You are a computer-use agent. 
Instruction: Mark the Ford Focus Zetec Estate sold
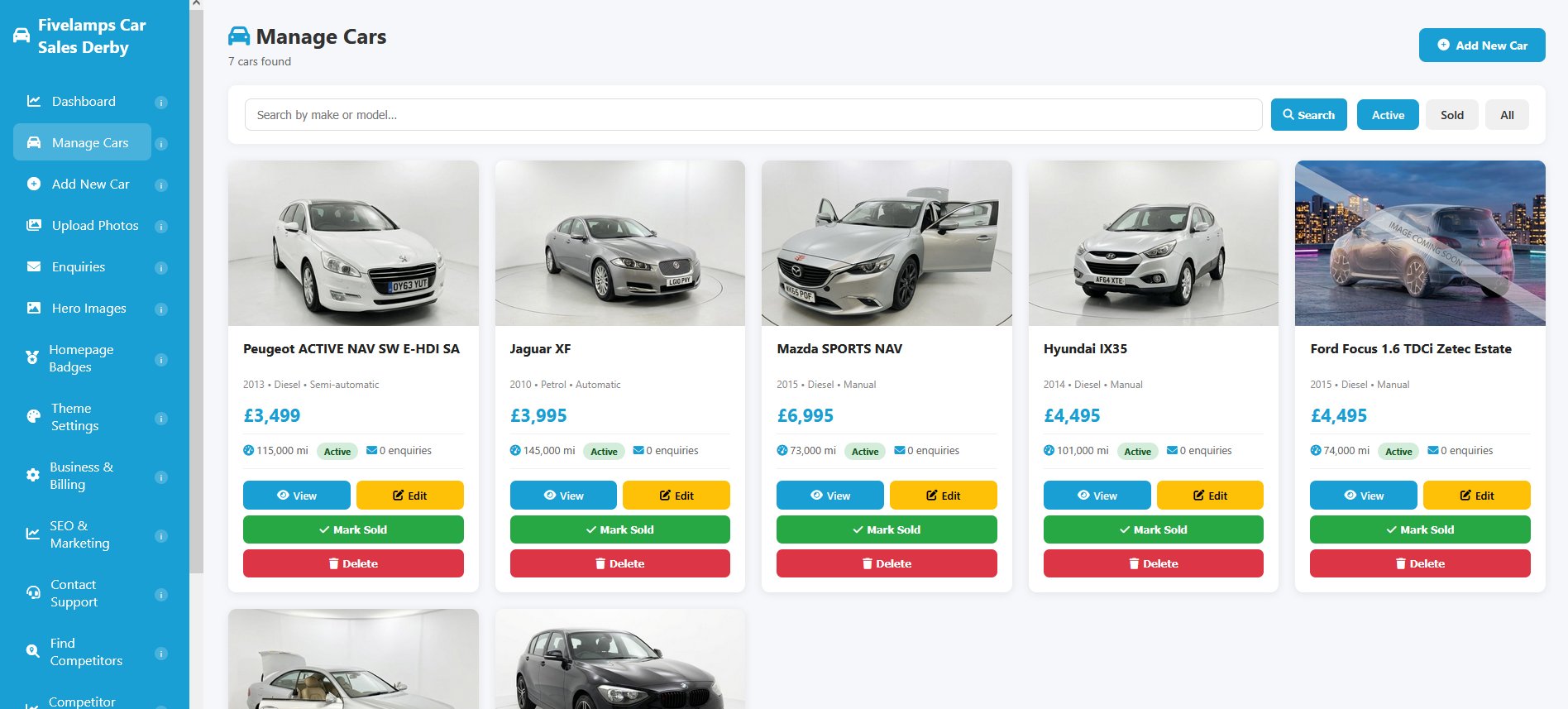click(x=1420, y=529)
